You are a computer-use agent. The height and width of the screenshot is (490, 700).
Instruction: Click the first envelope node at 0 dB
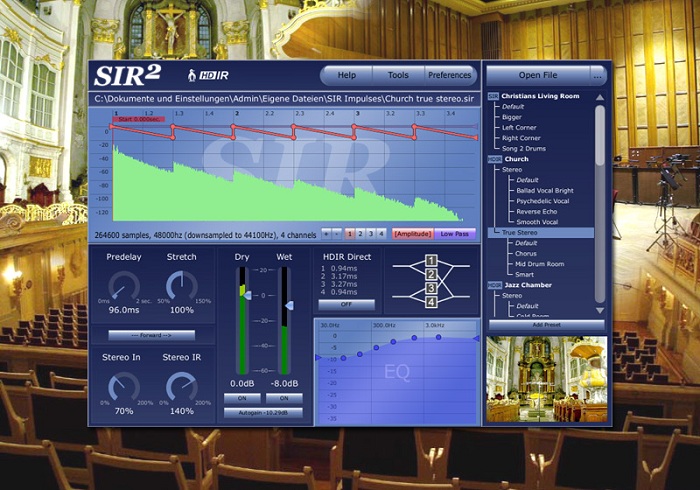[112, 127]
